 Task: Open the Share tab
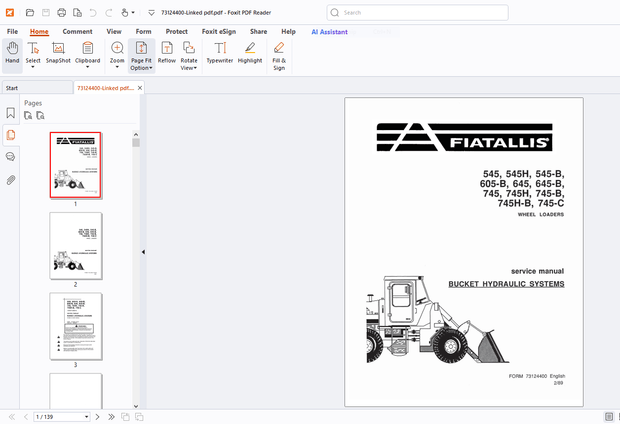point(258,32)
